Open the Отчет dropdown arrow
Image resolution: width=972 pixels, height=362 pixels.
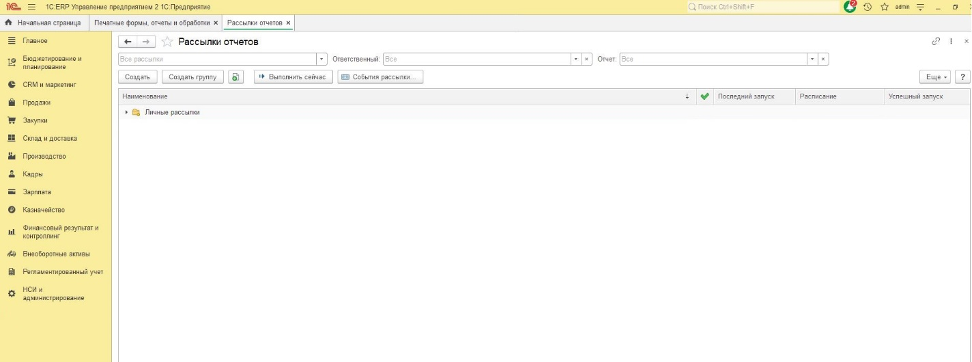pos(813,59)
